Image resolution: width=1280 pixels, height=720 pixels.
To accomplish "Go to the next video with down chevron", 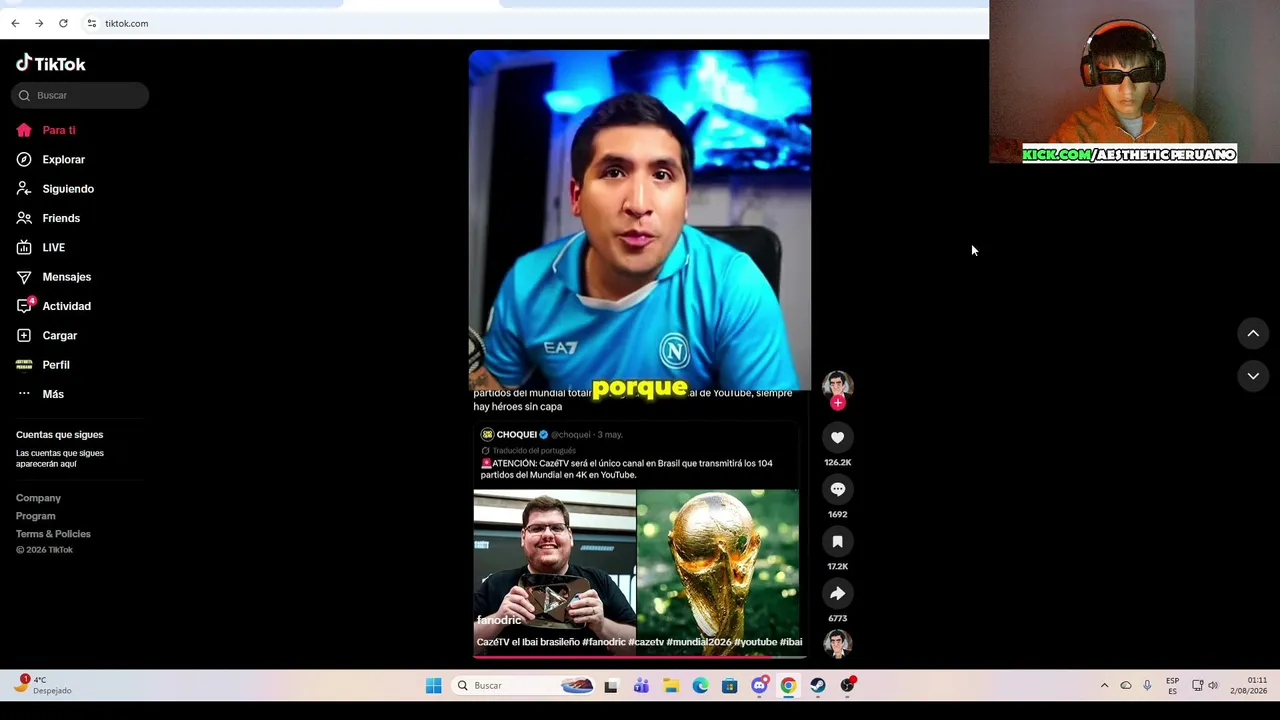I will (1253, 376).
